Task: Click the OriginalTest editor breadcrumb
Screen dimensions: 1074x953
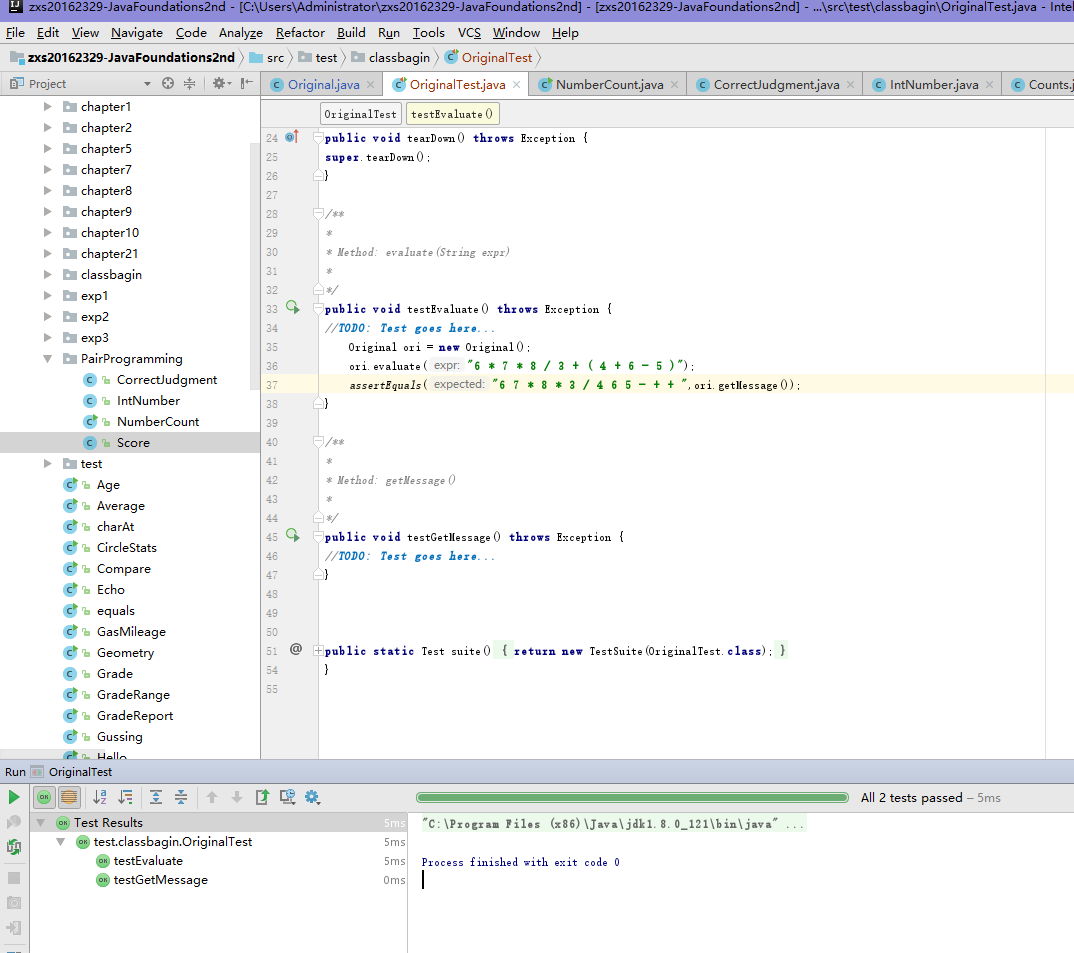Action: [x=360, y=114]
